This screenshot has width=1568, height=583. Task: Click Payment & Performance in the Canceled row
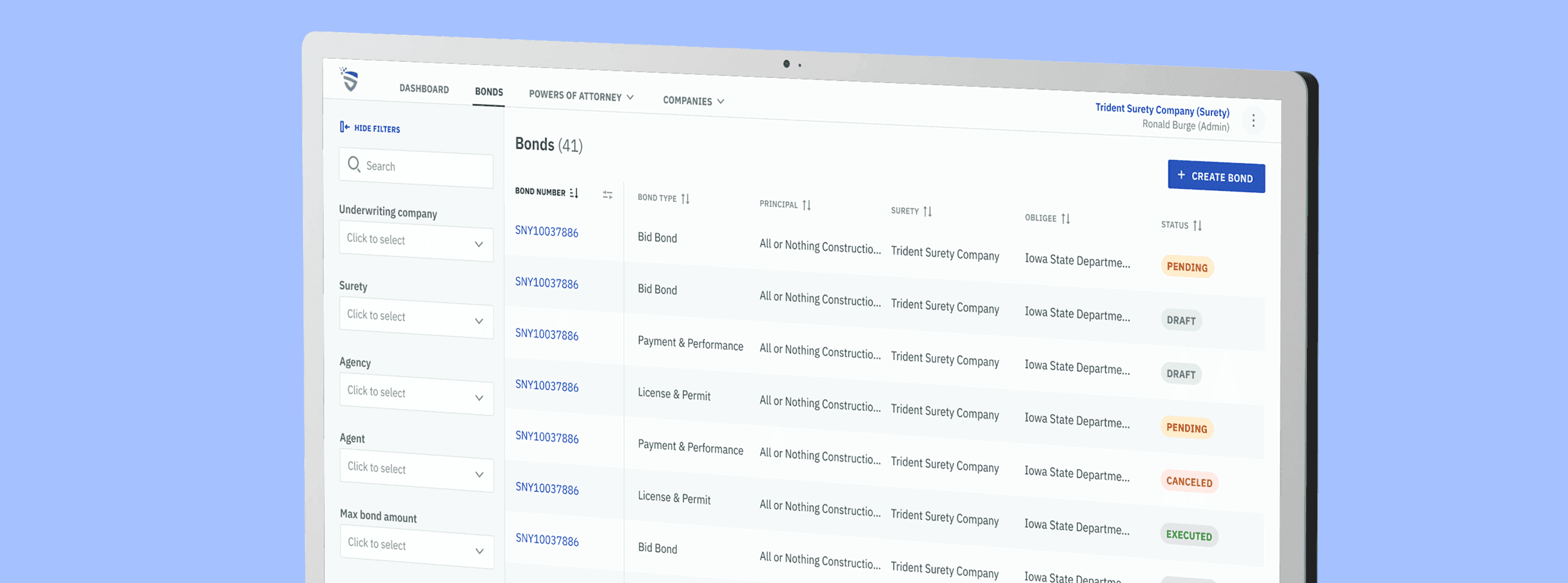[690, 447]
